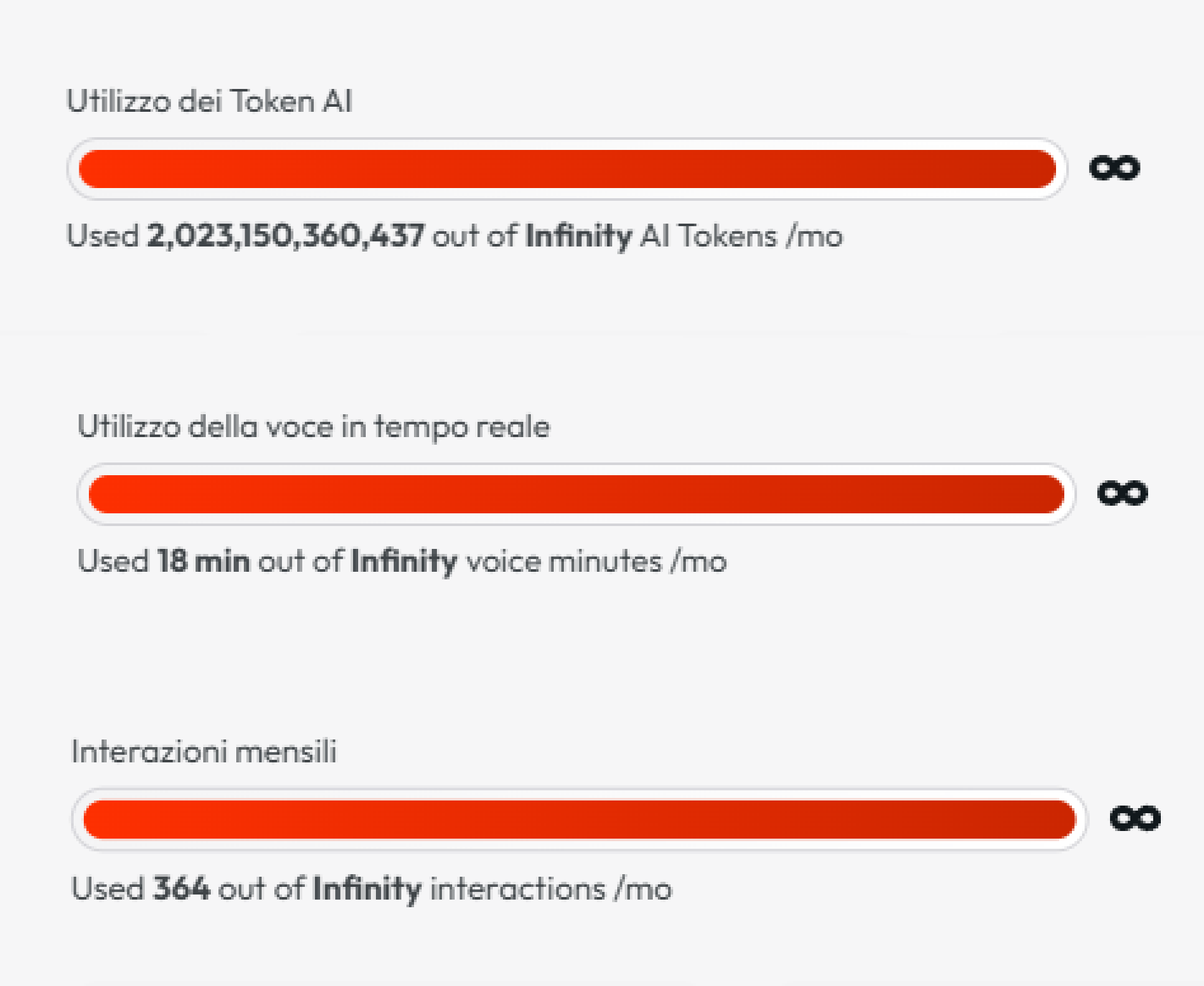Click the 'AI Tokens /mo' text
This screenshot has height=986, width=1204.
pos(741,236)
